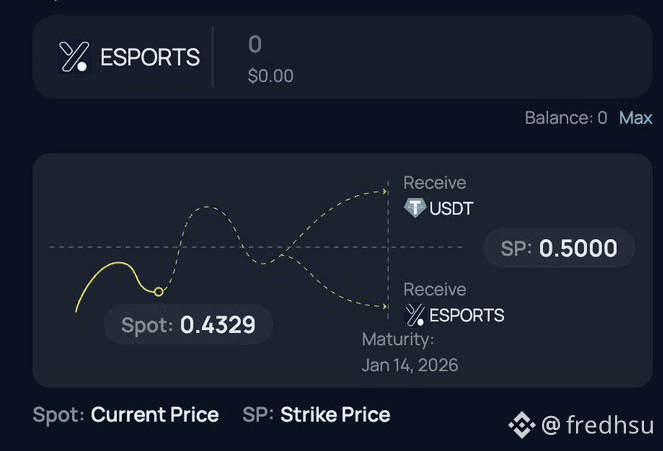Open the @fredhsu author handle
Screen dimensions: 663x451
pos(597,426)
